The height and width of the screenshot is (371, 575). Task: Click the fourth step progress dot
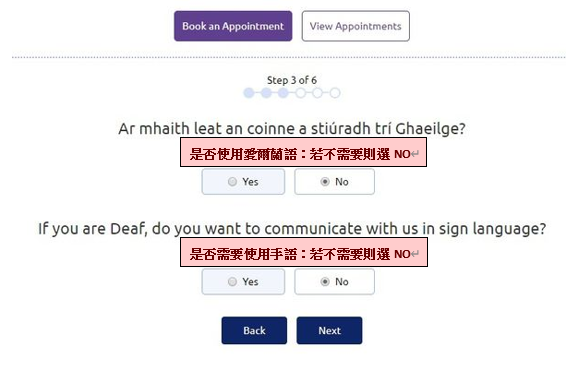click(x=300, y=93)
